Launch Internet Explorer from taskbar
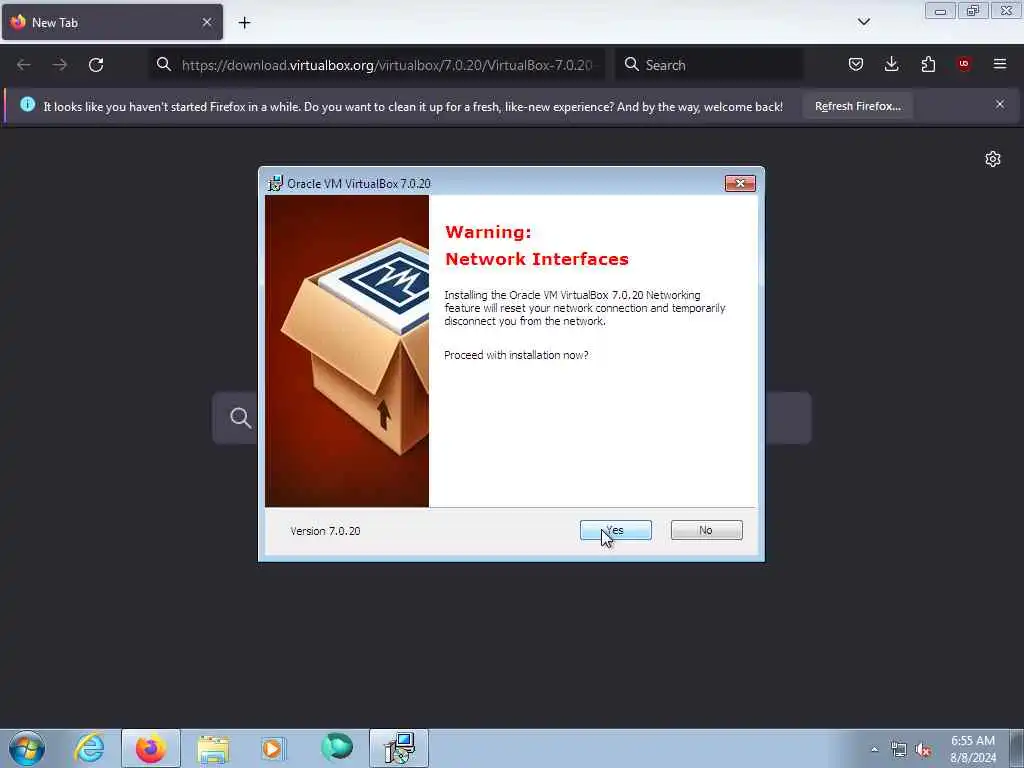The image size is (1024, 768). [89, 748]
